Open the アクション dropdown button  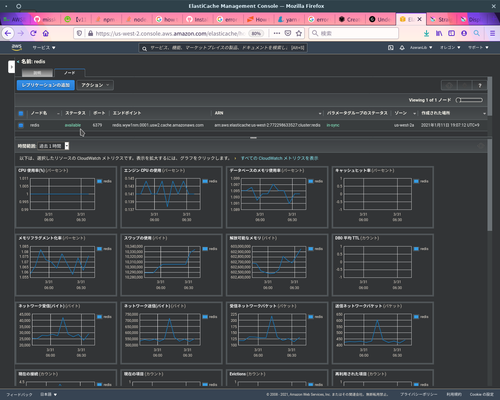pyautogui.click(x=95, y=85)
